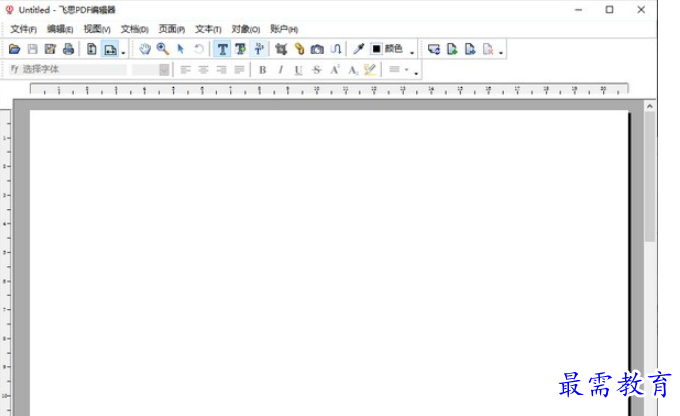This screenshot has width=680, height=416.
Task: Maximize the PDF editor window
Action: pos(609,10)
